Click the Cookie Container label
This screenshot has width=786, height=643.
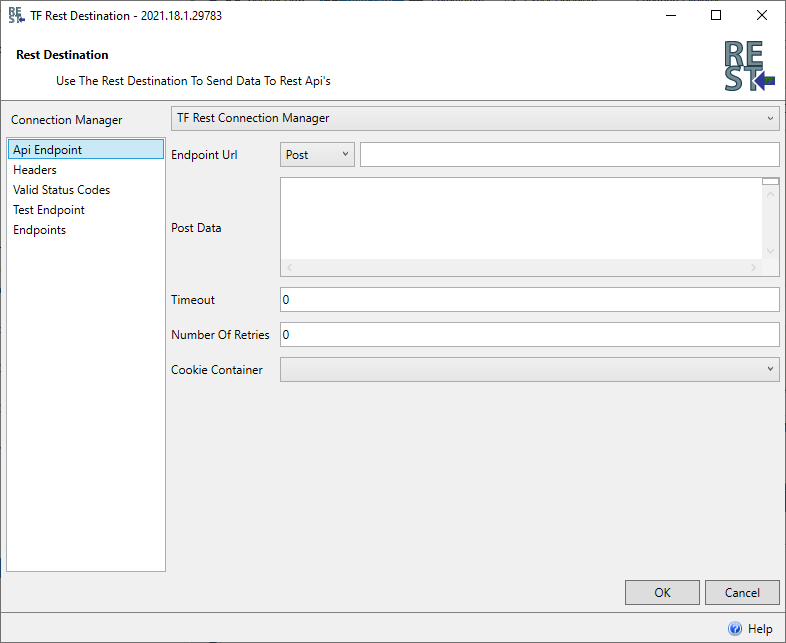pos(217,370)
